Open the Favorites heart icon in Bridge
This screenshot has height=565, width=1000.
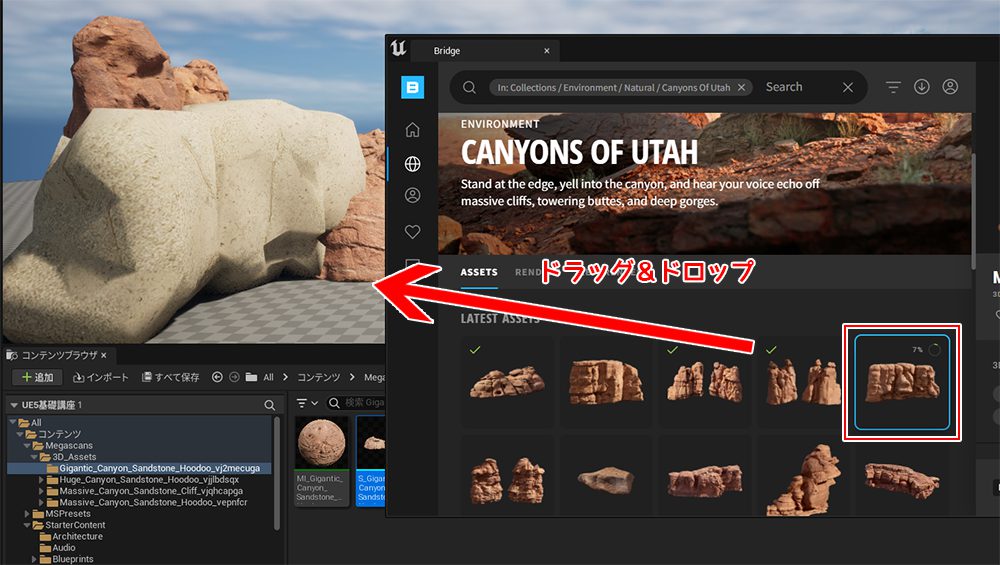coord(412,232)
